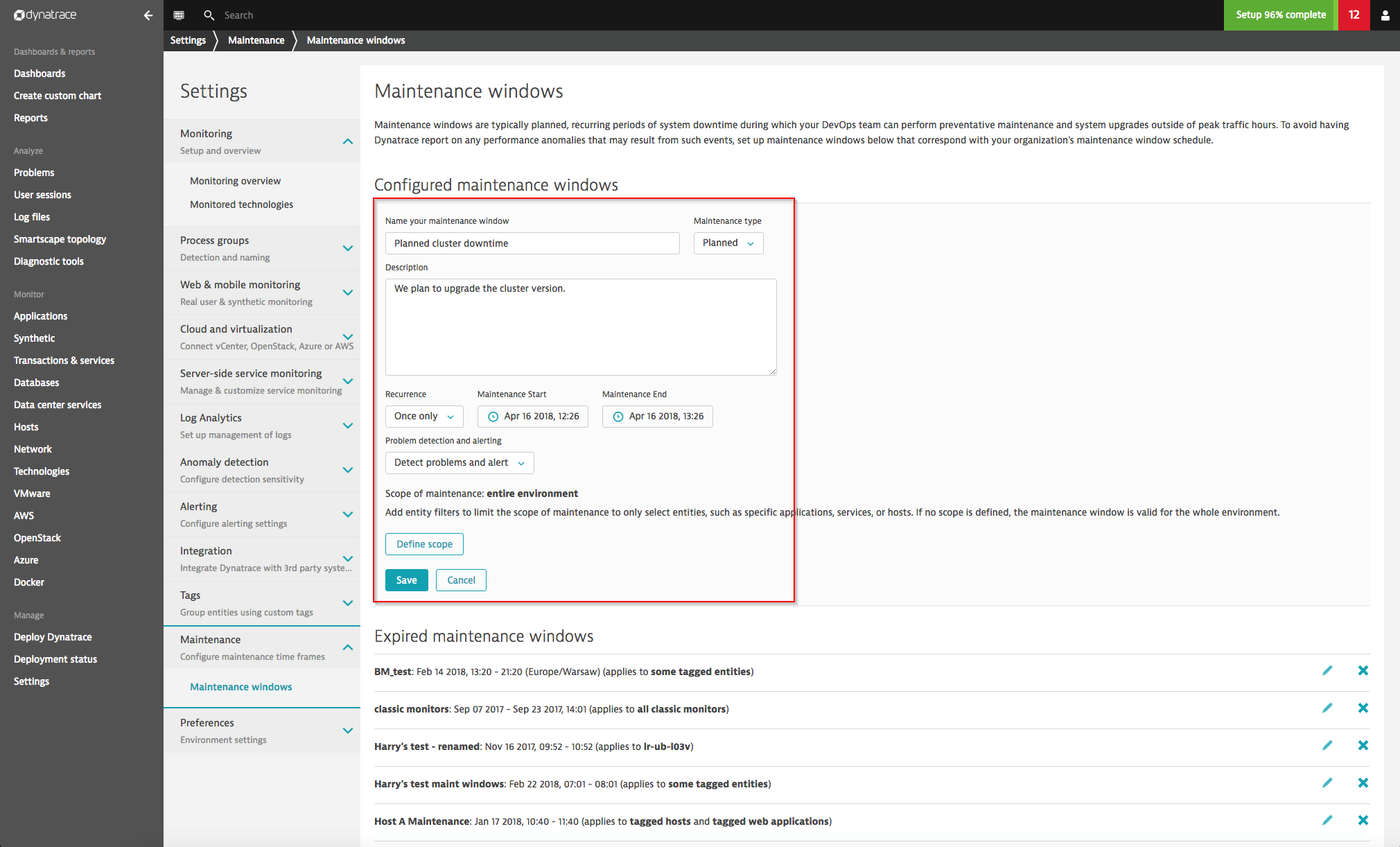Click the Maintenance Start date field
The height and width of the screenshot is (847, 1400).
coord(533,417)
